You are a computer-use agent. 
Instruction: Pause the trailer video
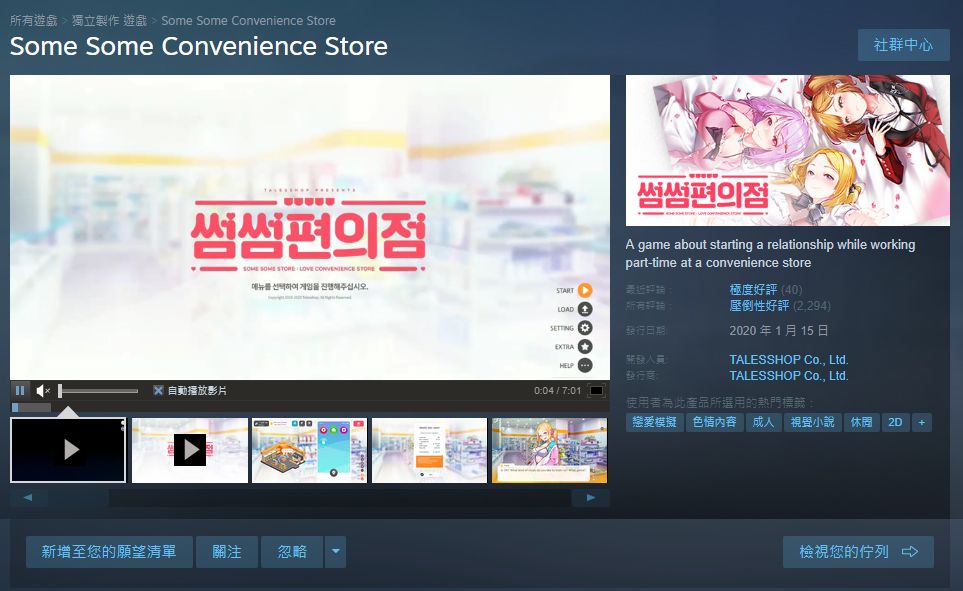click(x=20, y=391)
